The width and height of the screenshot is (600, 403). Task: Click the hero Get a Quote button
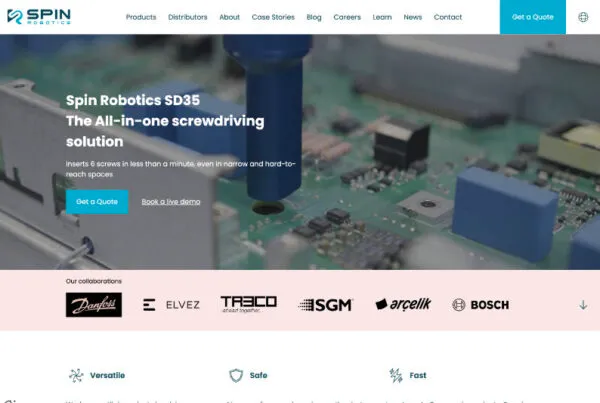97,201
